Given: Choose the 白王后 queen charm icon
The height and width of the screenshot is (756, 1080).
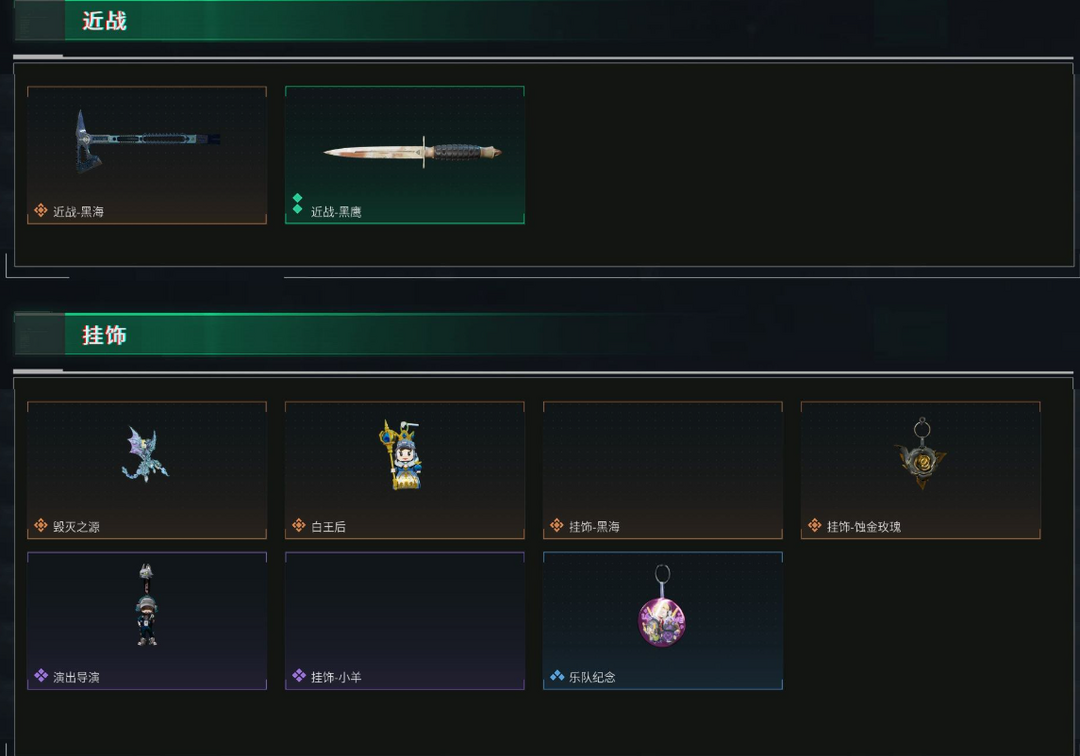Looking at the screenshot, I should point(402,454).
